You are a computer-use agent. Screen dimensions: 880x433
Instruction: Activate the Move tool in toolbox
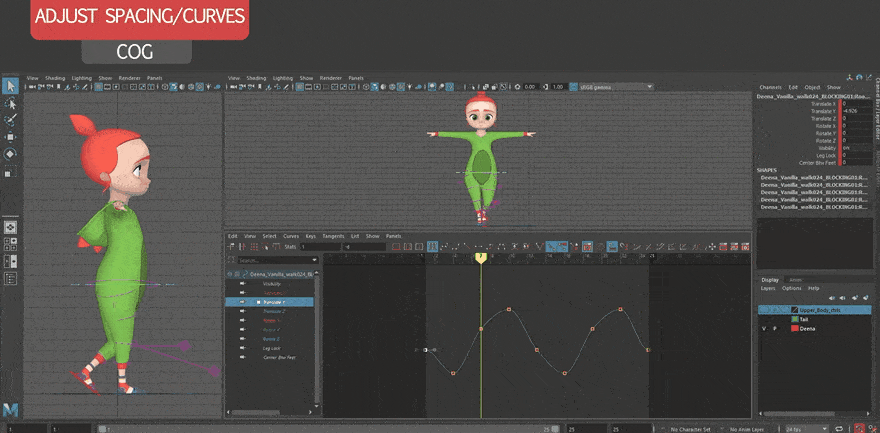10,137
